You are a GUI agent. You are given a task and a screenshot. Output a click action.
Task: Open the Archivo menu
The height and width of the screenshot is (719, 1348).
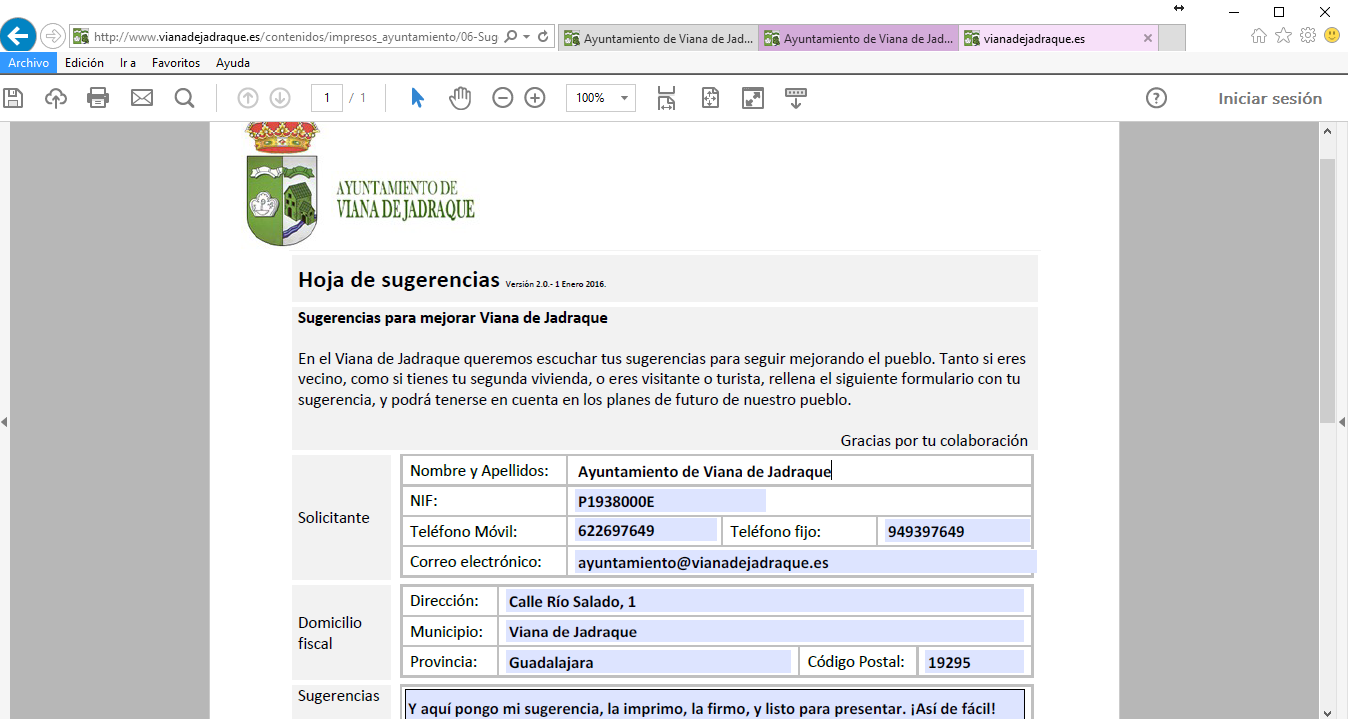pos(29,62)
